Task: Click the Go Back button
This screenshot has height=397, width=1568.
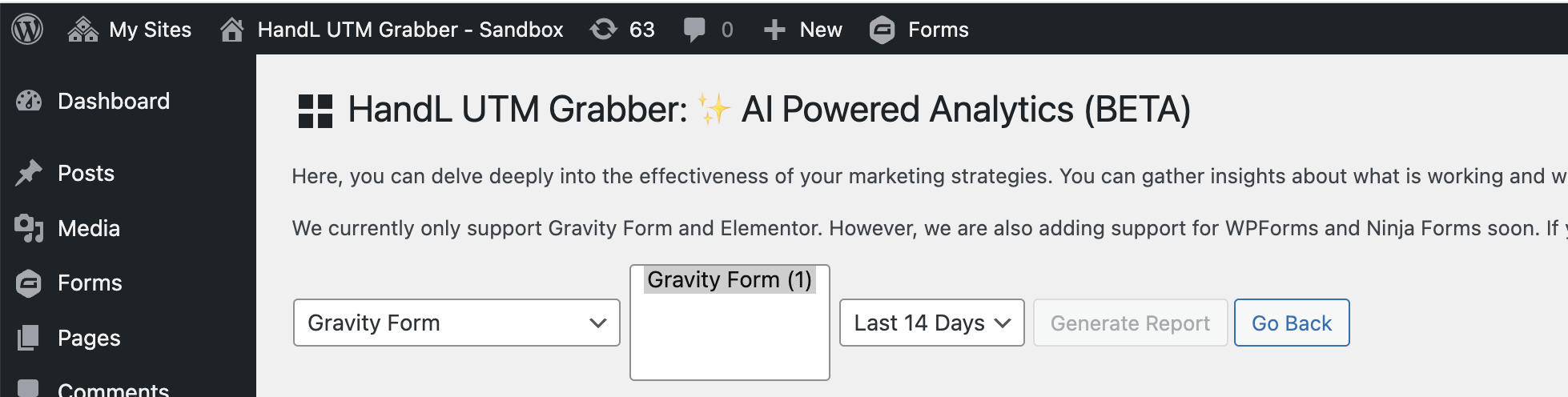Action: click(1291, 323)
